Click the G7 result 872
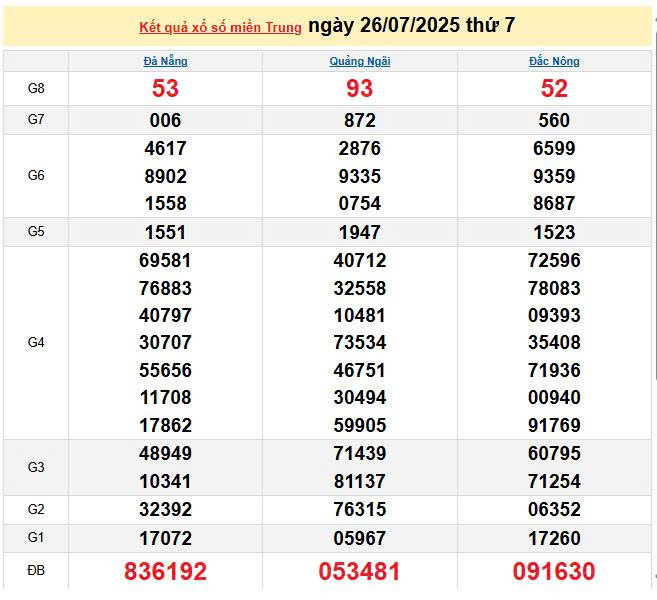Image resolution: width=657 pixels, height=600 pixels. (x=360, y=120)
